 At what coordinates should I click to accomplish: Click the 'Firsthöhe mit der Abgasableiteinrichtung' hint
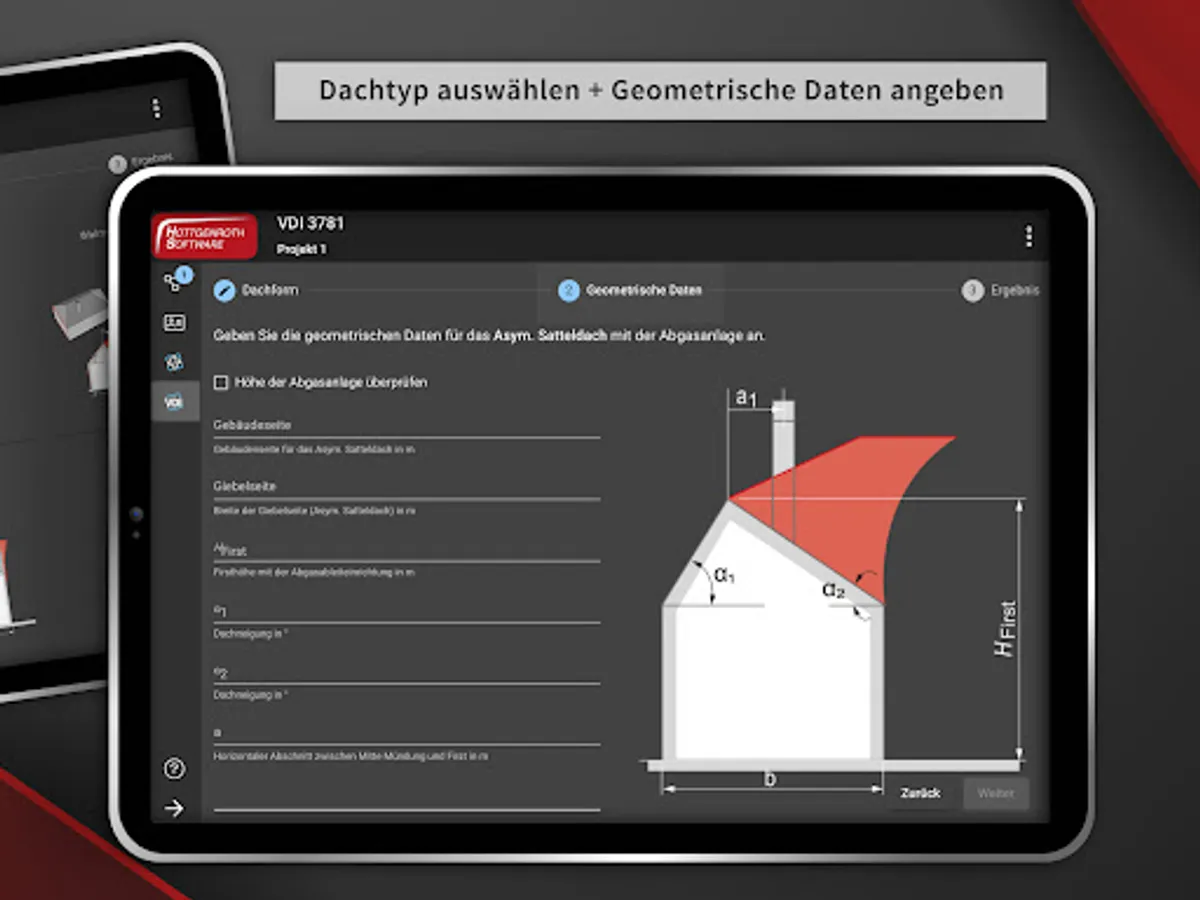314,573
